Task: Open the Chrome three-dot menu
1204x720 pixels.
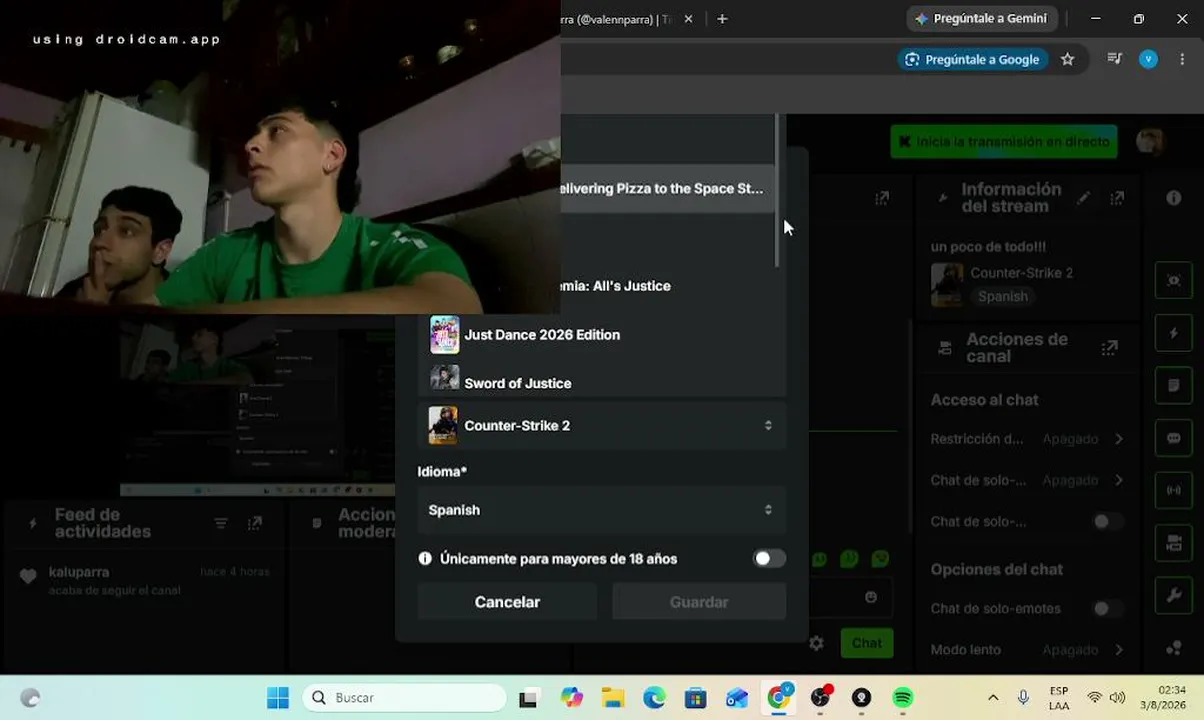Action: (x=1183, y=59)
